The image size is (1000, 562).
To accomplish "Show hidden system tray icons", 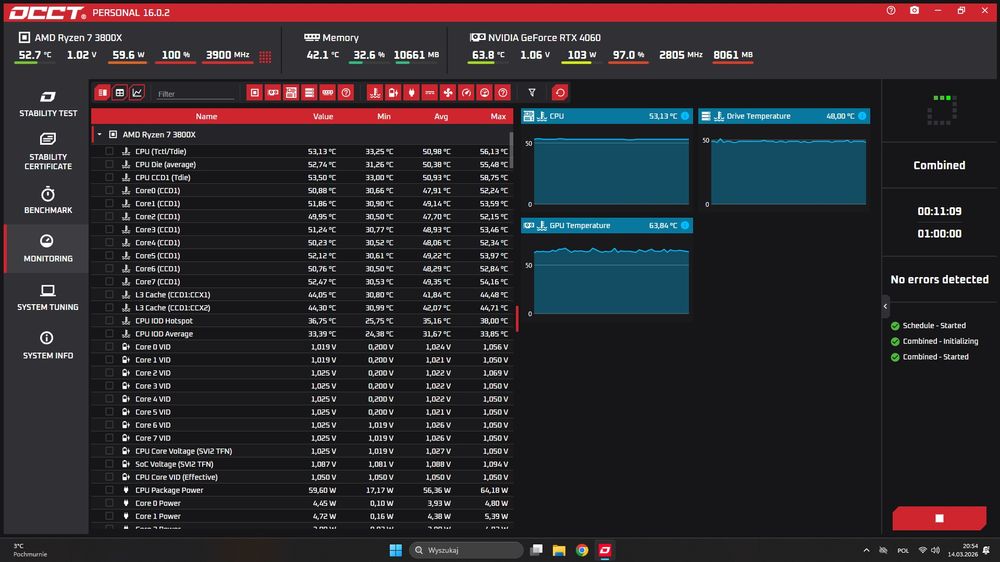I will 866,550.
